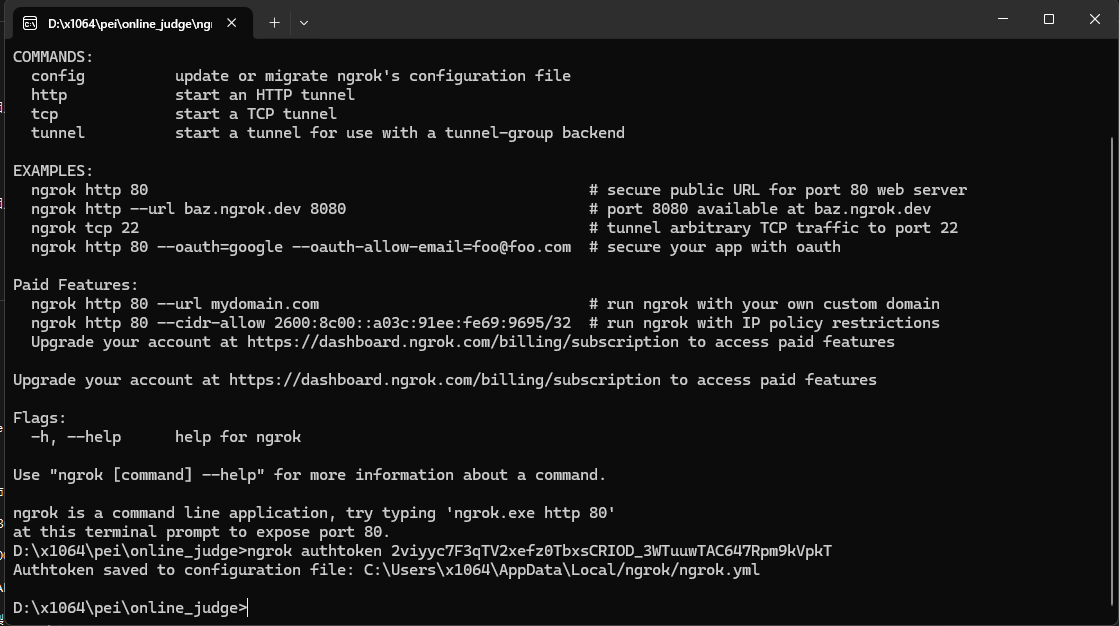
Task: Select the D:\x1064\pei\online_judge tab title
Action: [x=130, y=24]
